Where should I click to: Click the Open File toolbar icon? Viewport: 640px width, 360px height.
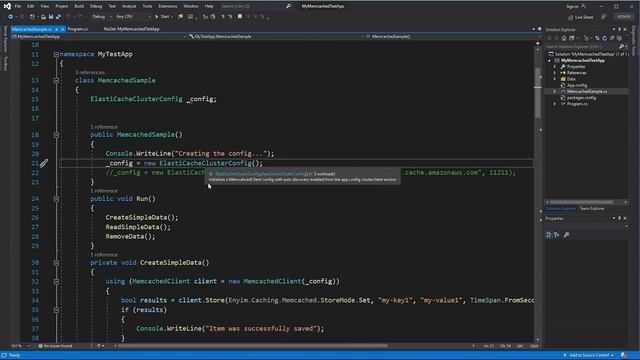43,17
